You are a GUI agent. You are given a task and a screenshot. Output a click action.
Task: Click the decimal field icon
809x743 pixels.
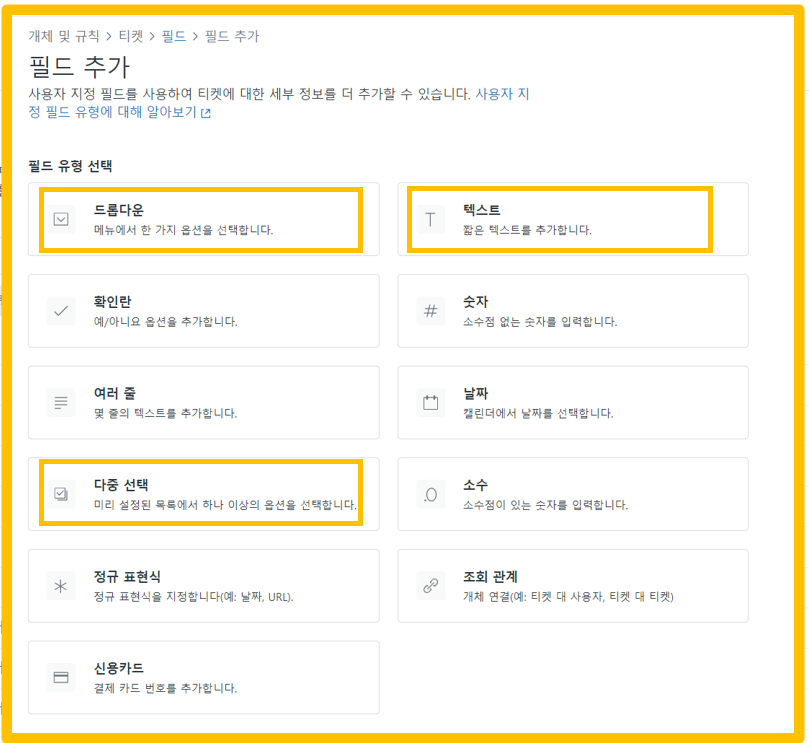tap(431, 494)
